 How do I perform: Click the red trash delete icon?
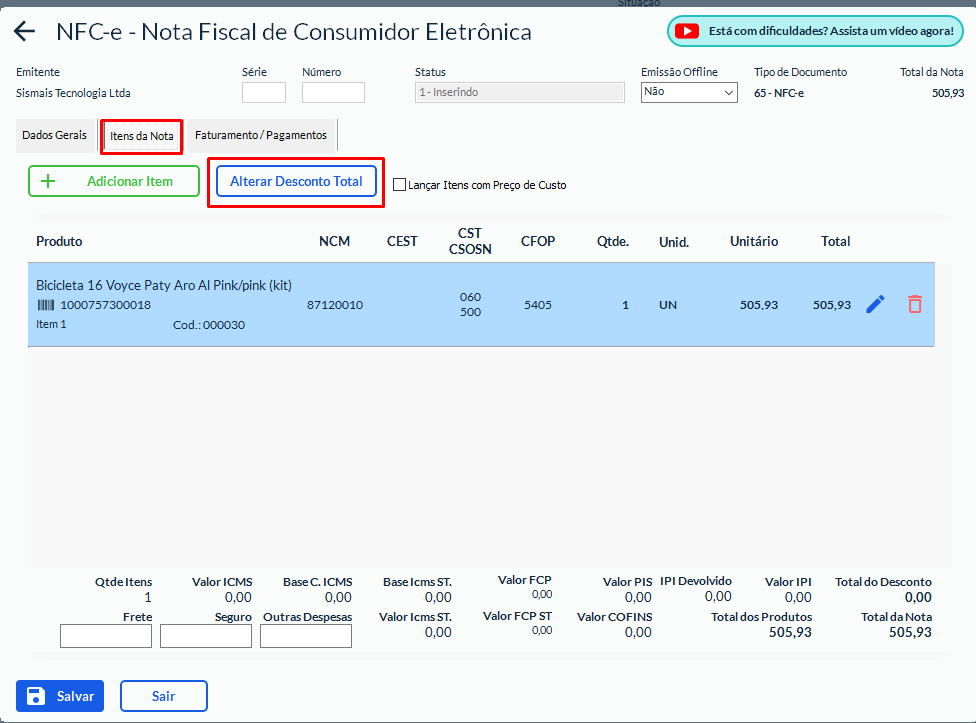914,304
